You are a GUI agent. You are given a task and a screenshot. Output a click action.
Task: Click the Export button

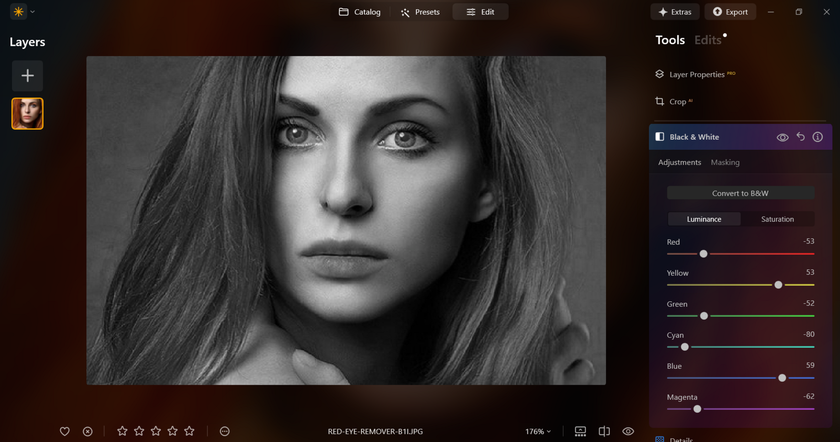pyautogui.click(x=729, y=12)
